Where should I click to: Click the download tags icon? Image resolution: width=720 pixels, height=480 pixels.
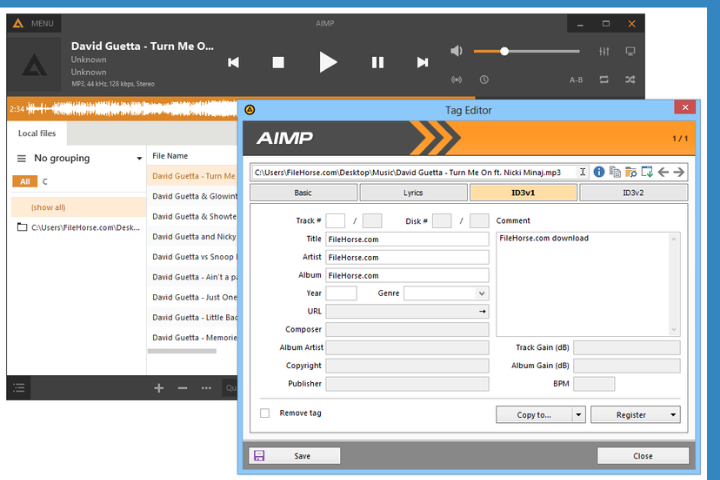[x=647, y=172]
